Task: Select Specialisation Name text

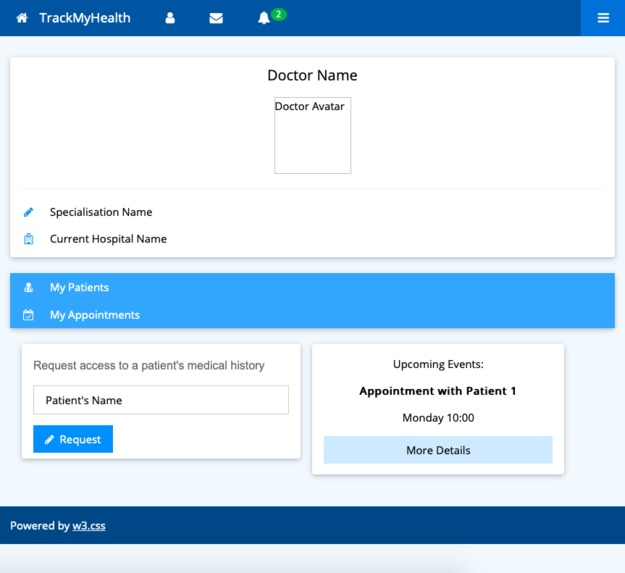Action: (x=101, y=212)
